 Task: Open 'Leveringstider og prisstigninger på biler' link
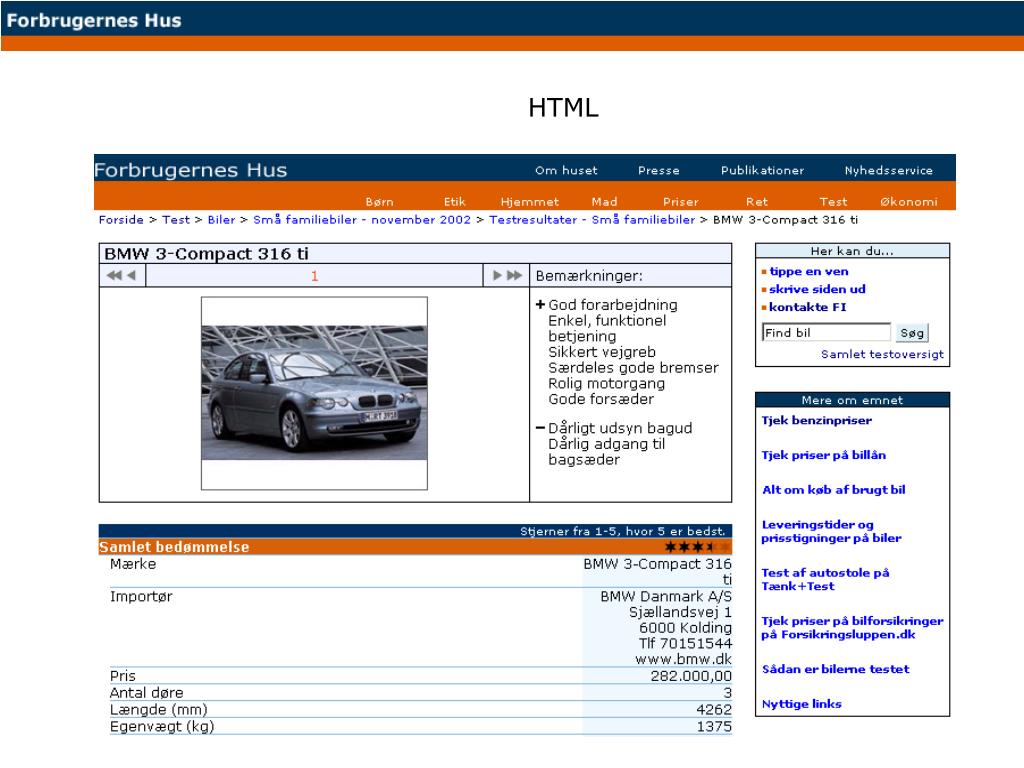(x=831, y=531)
